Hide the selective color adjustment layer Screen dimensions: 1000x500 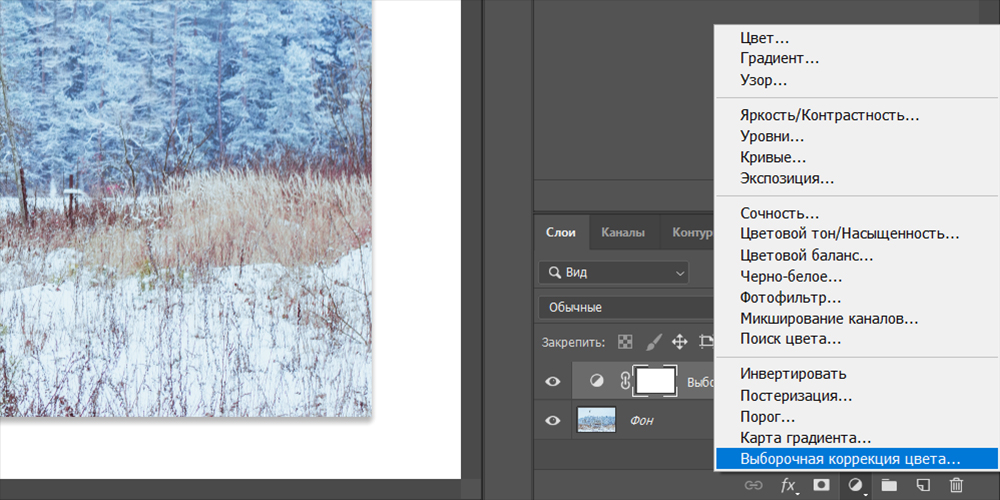552,382
